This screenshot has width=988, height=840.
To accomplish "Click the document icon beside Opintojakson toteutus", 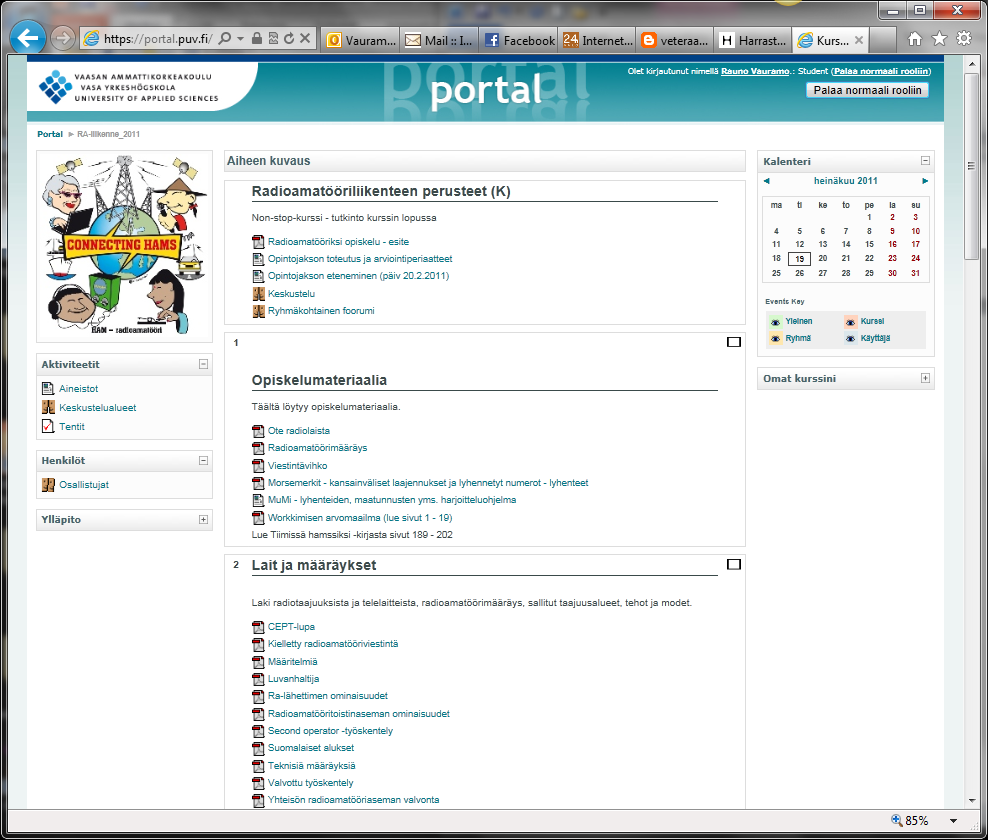I will [x=258, y=259].
